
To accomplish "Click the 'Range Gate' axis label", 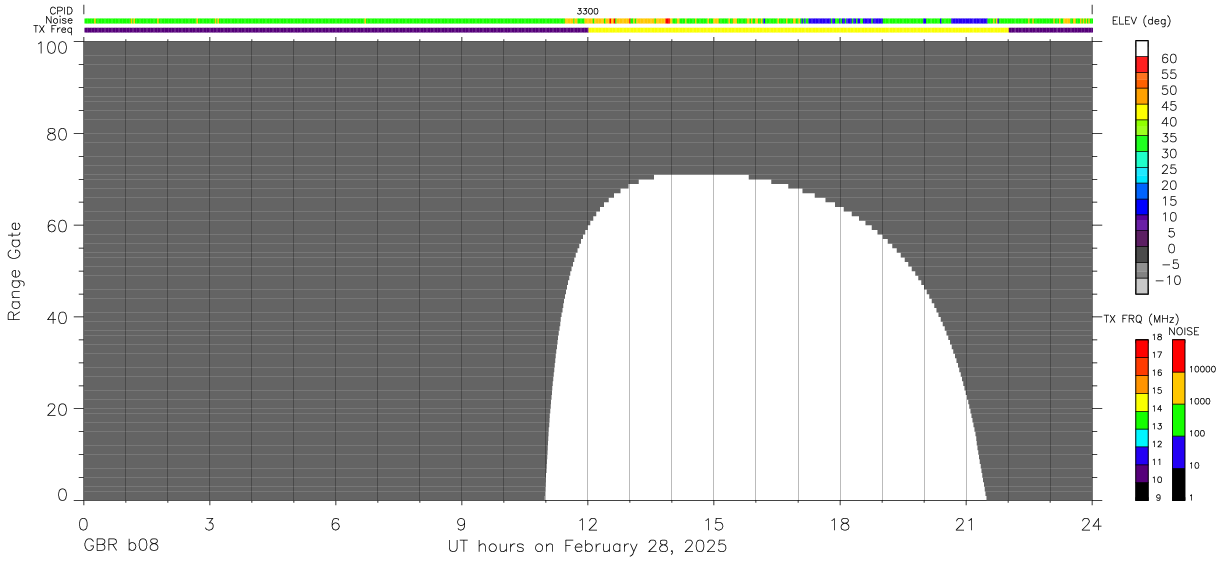I will click(15, 271).
